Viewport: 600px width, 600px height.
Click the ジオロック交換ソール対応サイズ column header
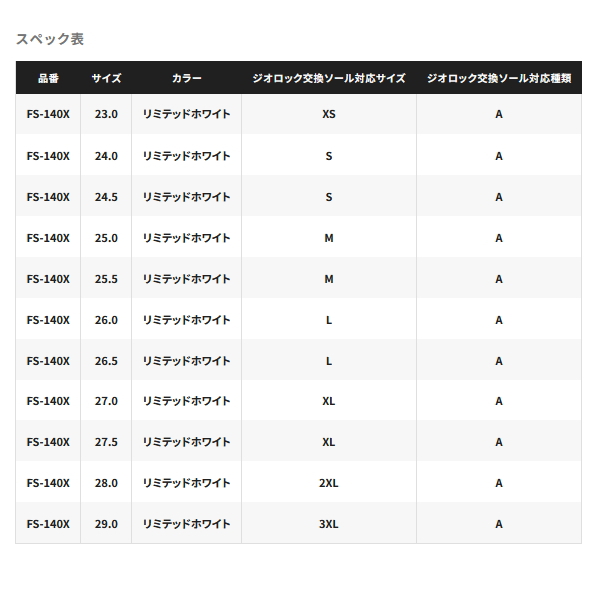tap(329, 78)
